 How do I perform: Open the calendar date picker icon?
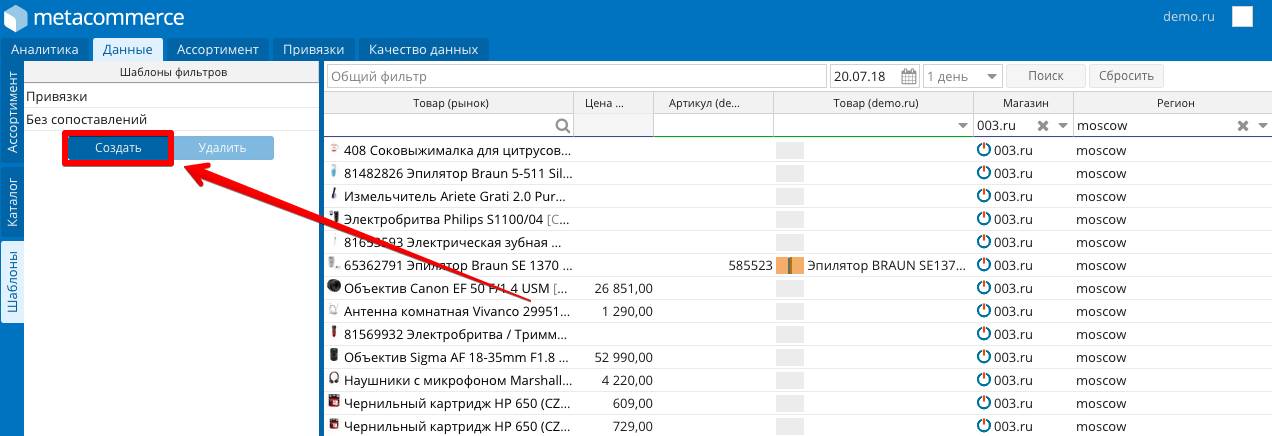pyautogui.click(x=909, y=76)
